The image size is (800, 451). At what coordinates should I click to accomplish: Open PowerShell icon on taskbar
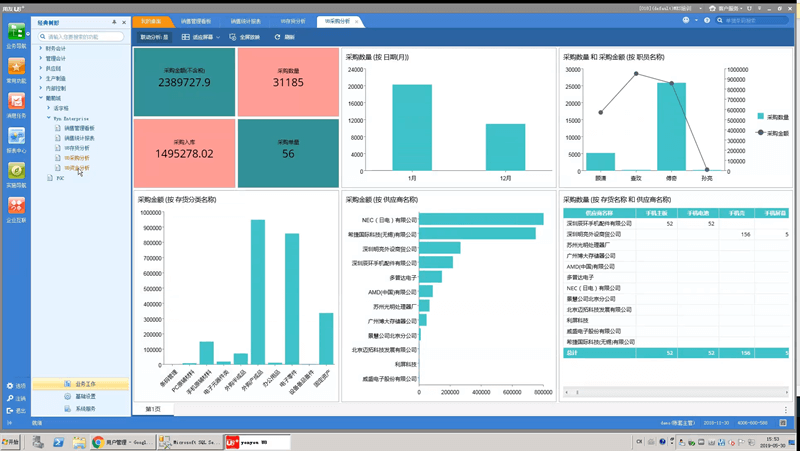58,442
